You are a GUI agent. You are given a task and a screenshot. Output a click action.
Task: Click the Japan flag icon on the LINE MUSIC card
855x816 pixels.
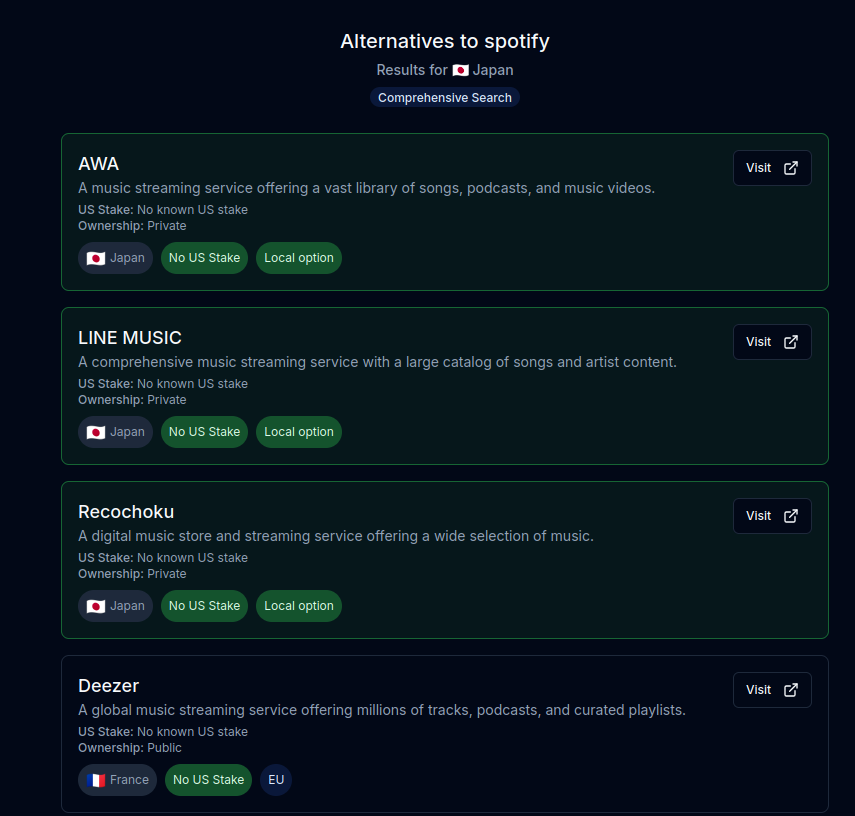point(95,432)
